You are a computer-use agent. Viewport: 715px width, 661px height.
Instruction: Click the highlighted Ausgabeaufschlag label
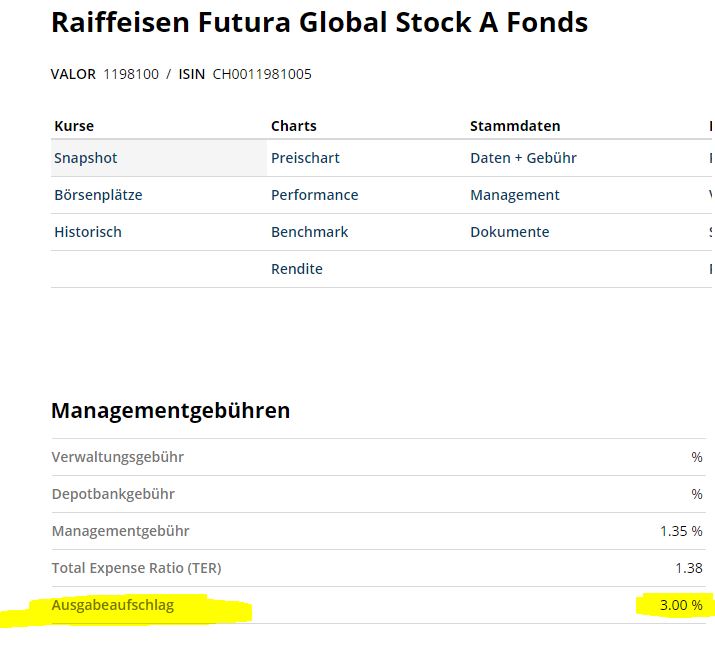pyautogui.click(x=113, y=605)
